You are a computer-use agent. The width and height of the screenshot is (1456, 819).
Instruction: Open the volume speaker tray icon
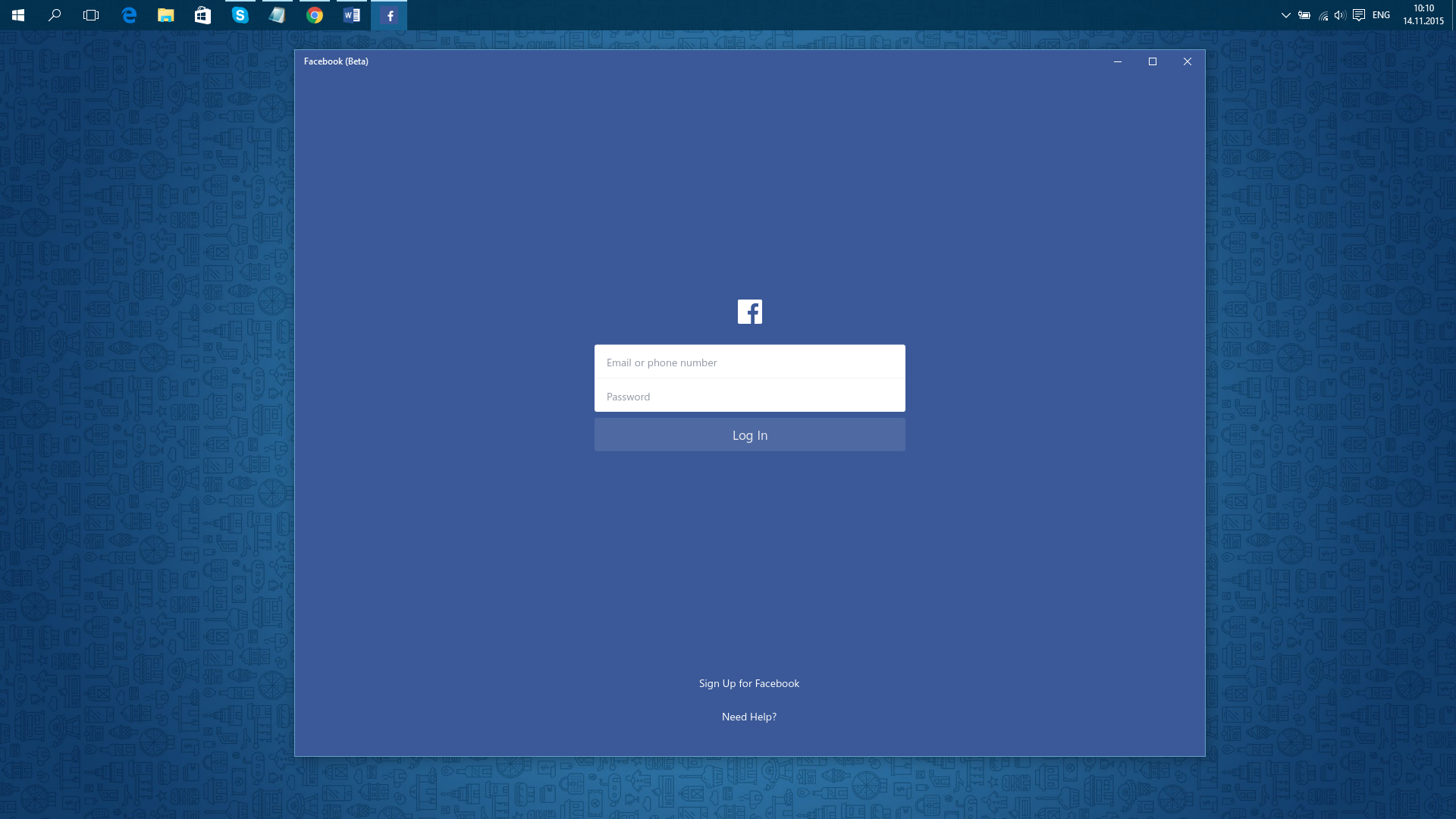tap(1340, 15)
